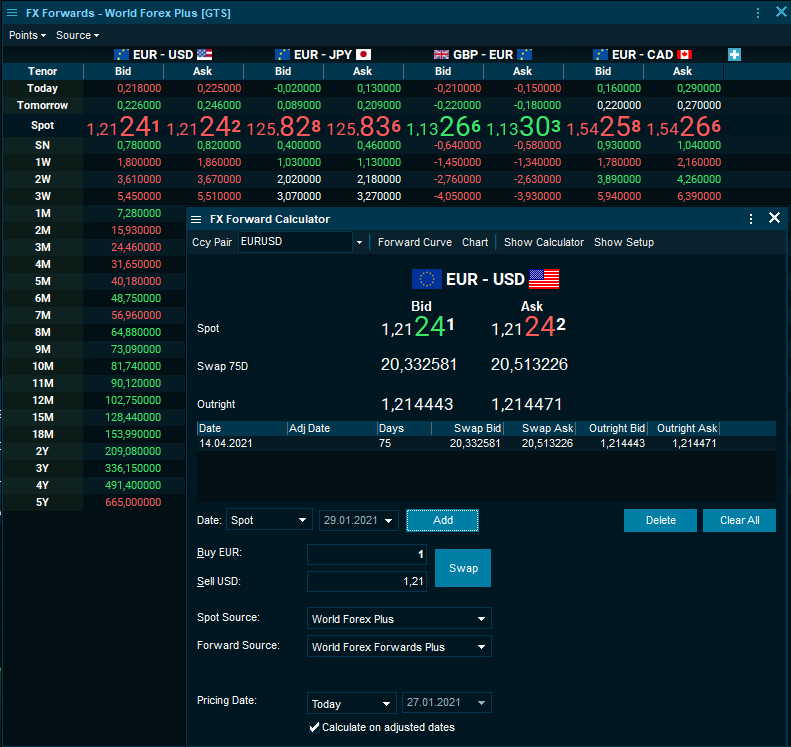This screenshot has width=791, height=747.
Task: Open the Source menu
Action: click(x=77, y=35)
